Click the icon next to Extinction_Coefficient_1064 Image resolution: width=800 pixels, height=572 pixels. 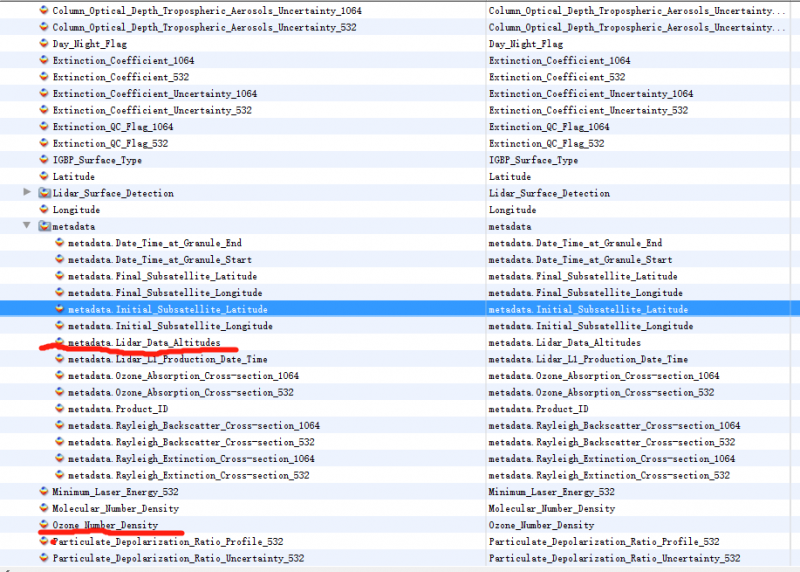click(x=44, y=61)
